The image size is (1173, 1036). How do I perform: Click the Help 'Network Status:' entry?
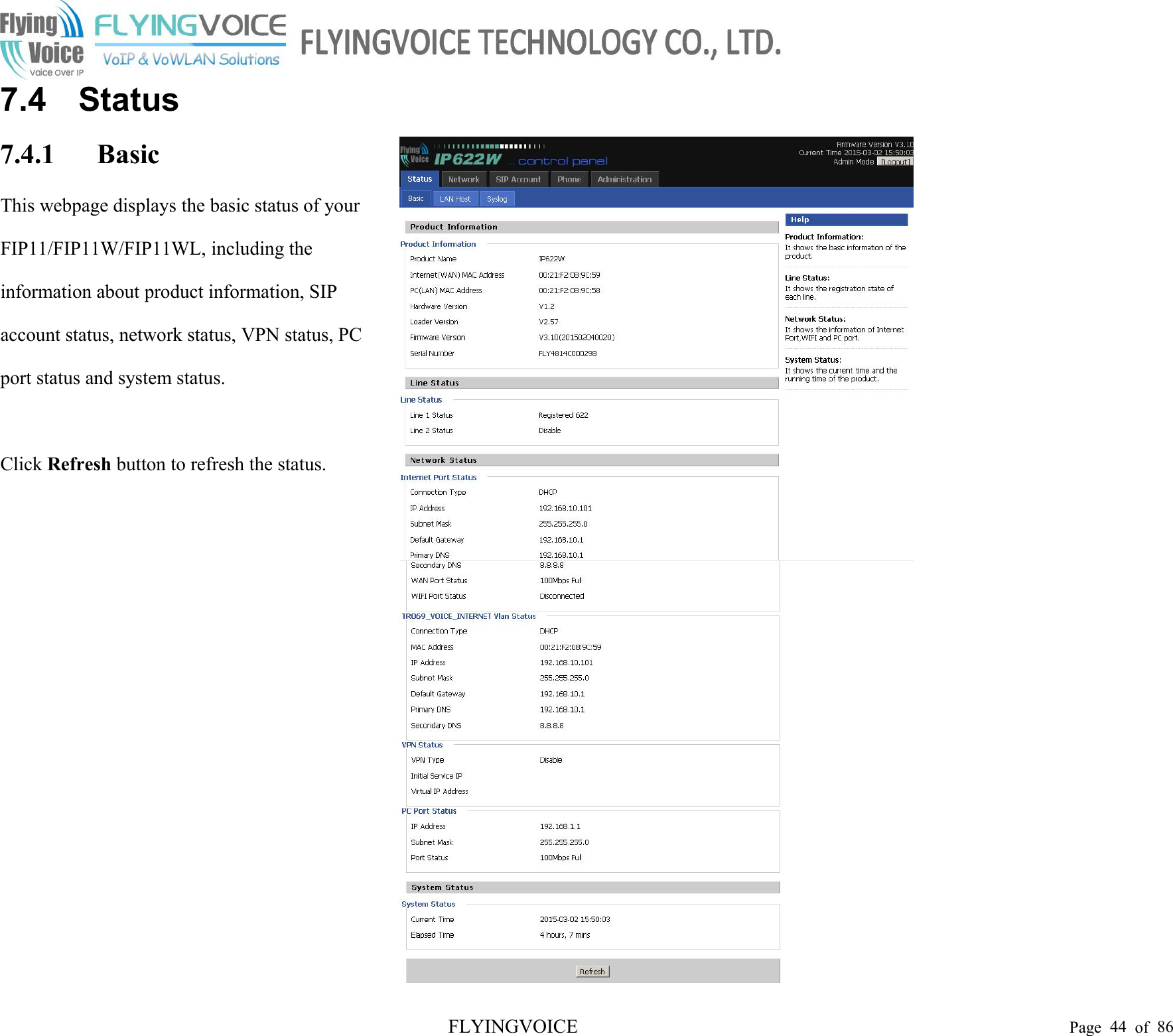click(815, 319)
